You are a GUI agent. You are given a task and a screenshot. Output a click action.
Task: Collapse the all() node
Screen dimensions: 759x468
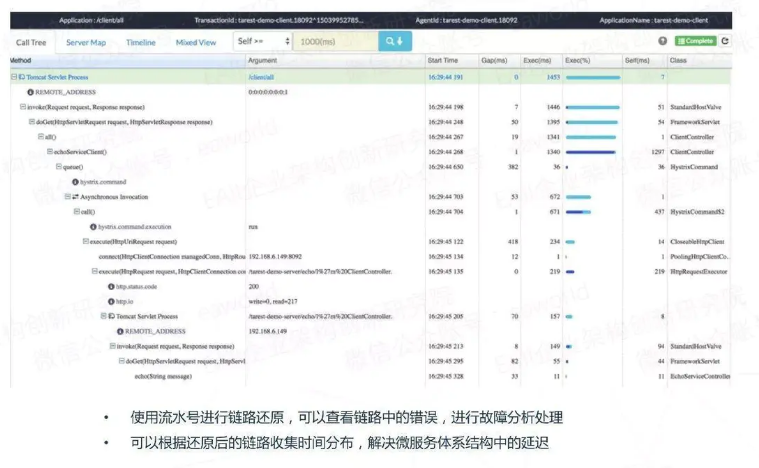(x=41, y=136)
